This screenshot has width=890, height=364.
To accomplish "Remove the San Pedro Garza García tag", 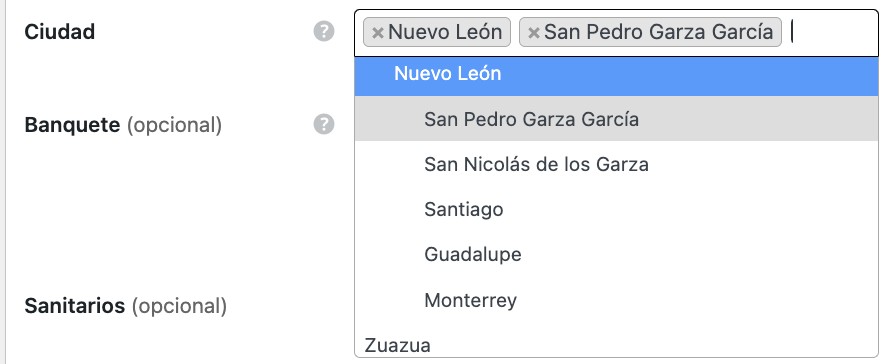I will (534, 32).
